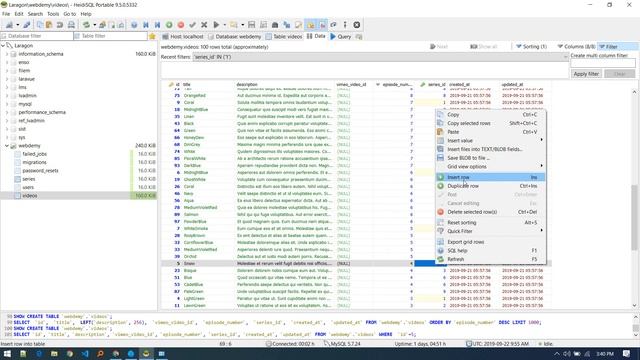The image size is (640, 360).
Task: Open the User manager toolbar icon
Action: [102, 25]
